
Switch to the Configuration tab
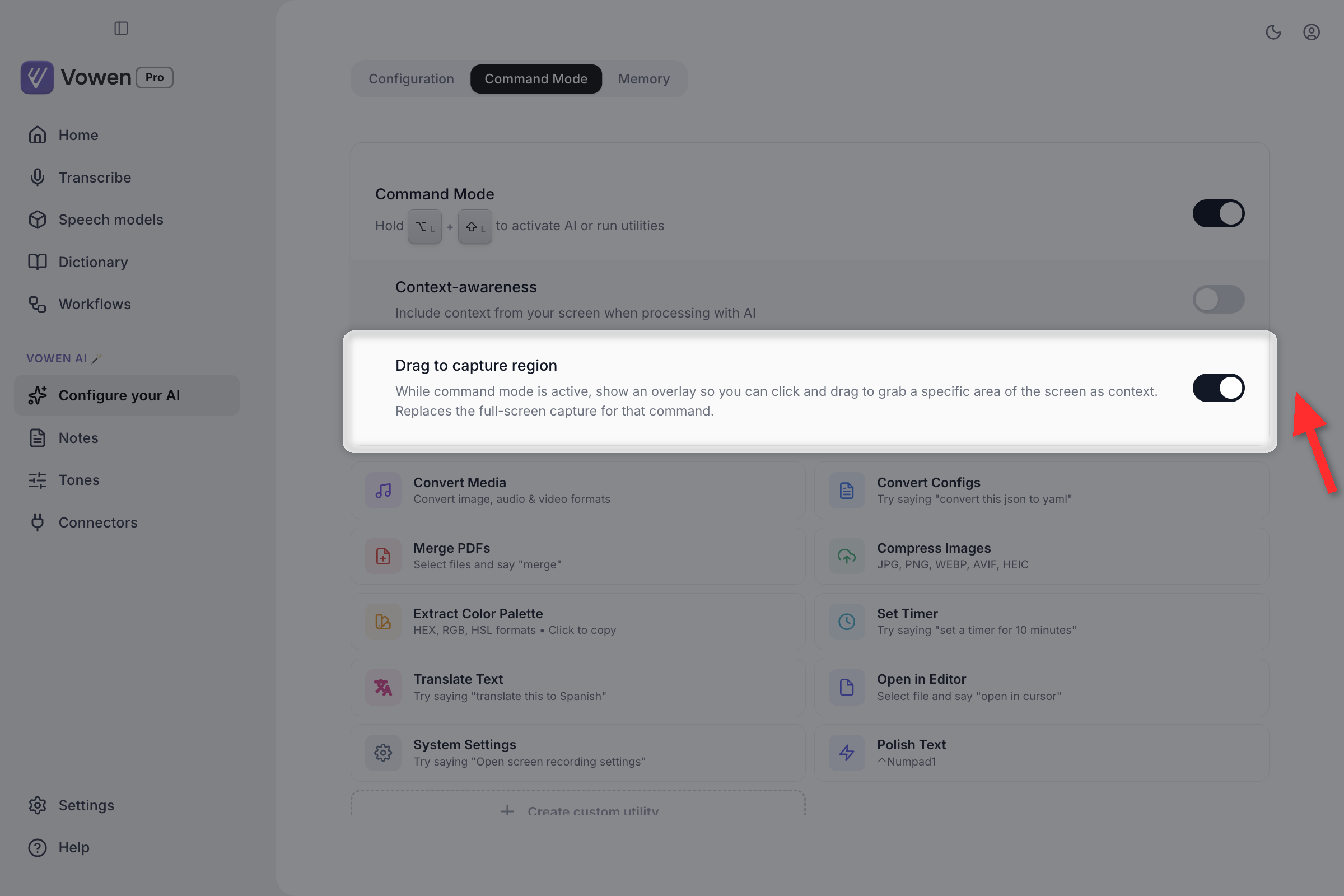[x=412, y=79]
